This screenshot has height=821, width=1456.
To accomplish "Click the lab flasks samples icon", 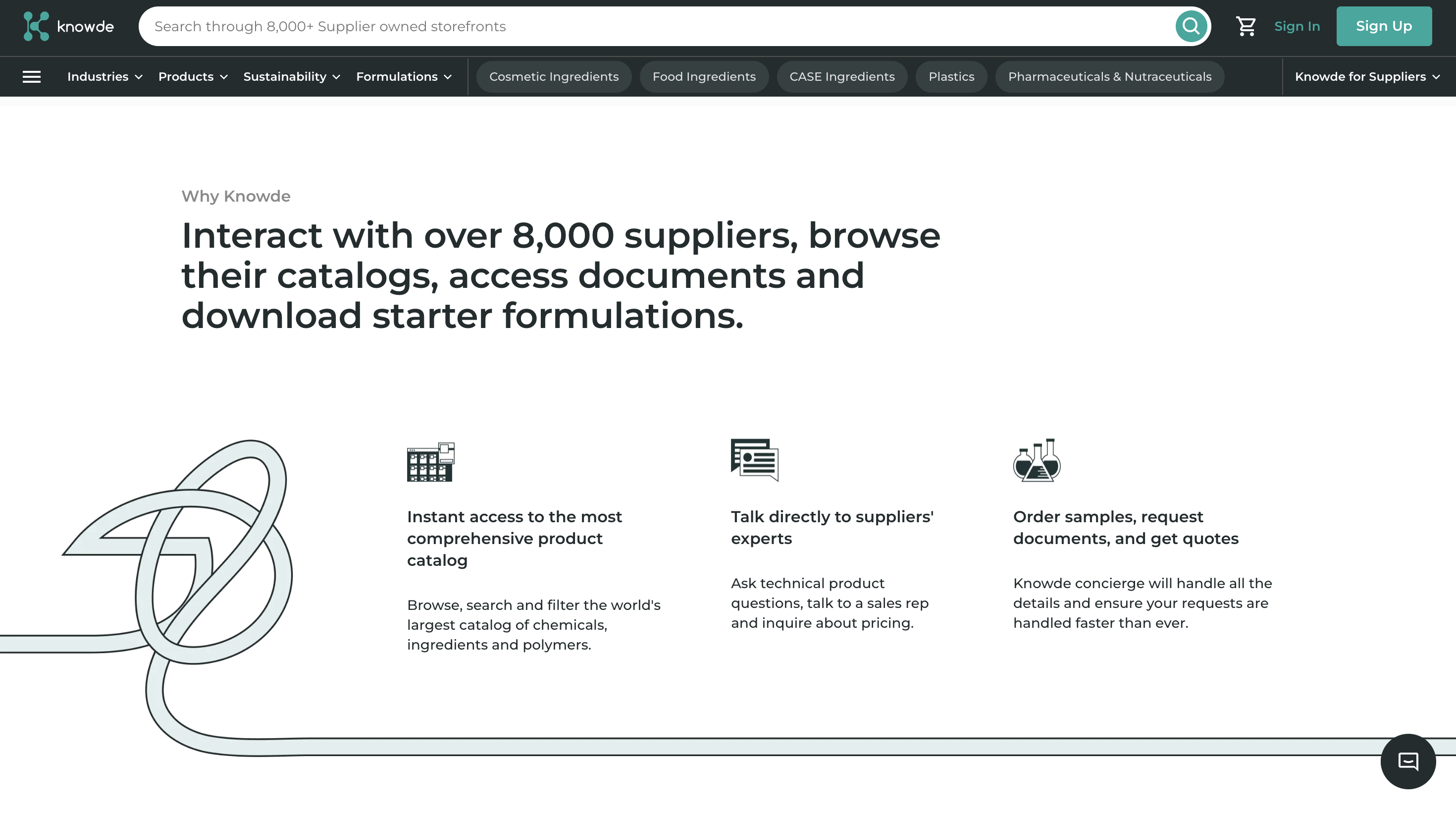I will coord(1037,460).
